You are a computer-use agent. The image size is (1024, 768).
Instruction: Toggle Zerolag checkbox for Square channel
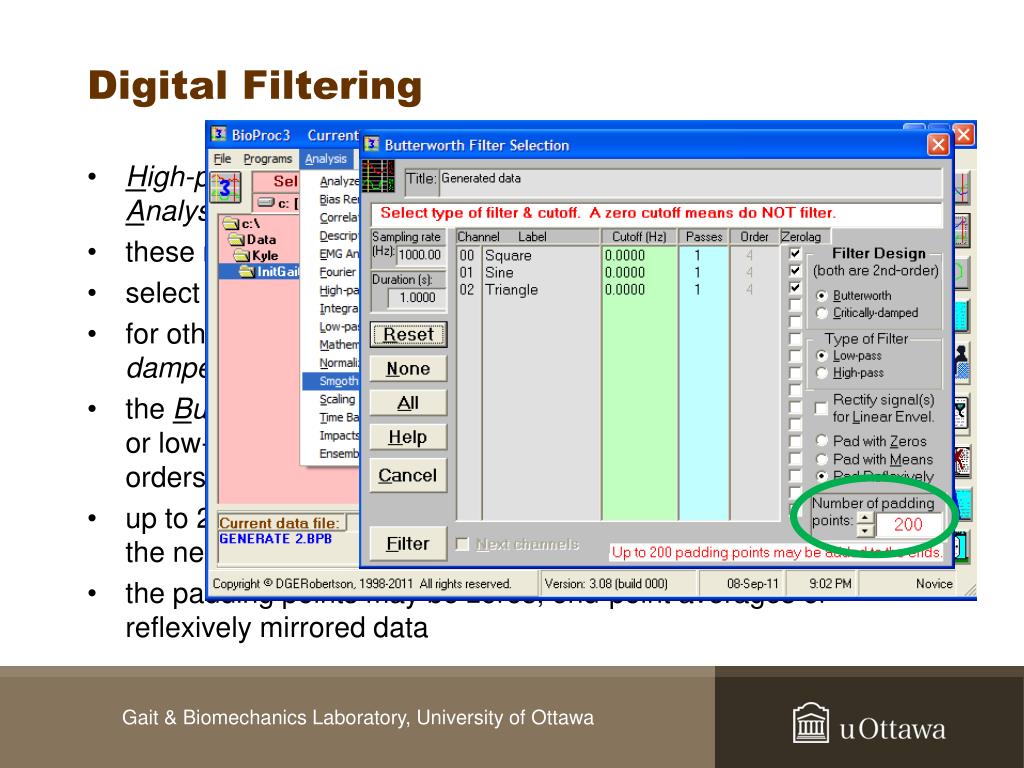coord(795,253)
